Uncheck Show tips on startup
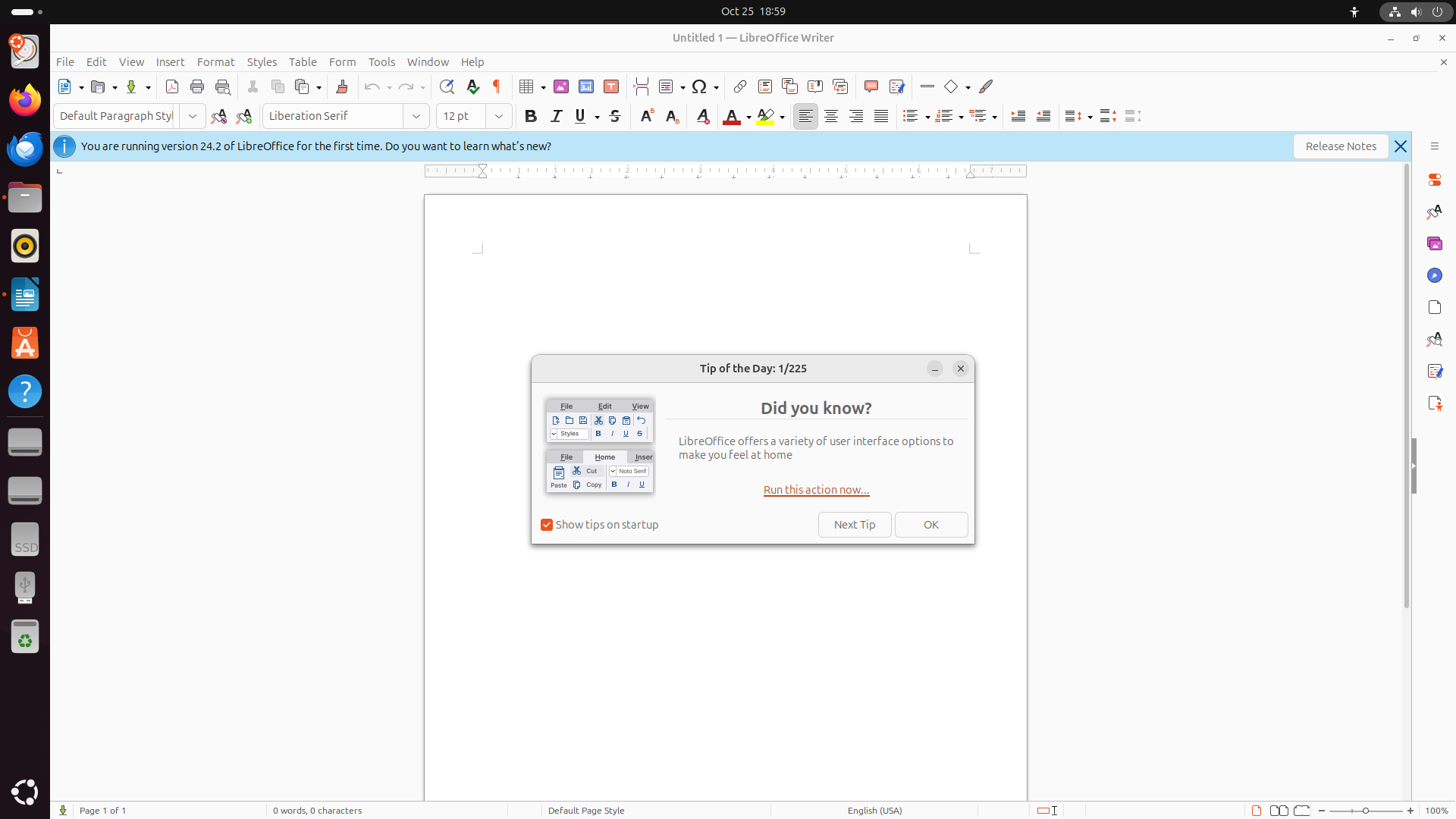Screen dimensions: 1456x819 (547, 525)
